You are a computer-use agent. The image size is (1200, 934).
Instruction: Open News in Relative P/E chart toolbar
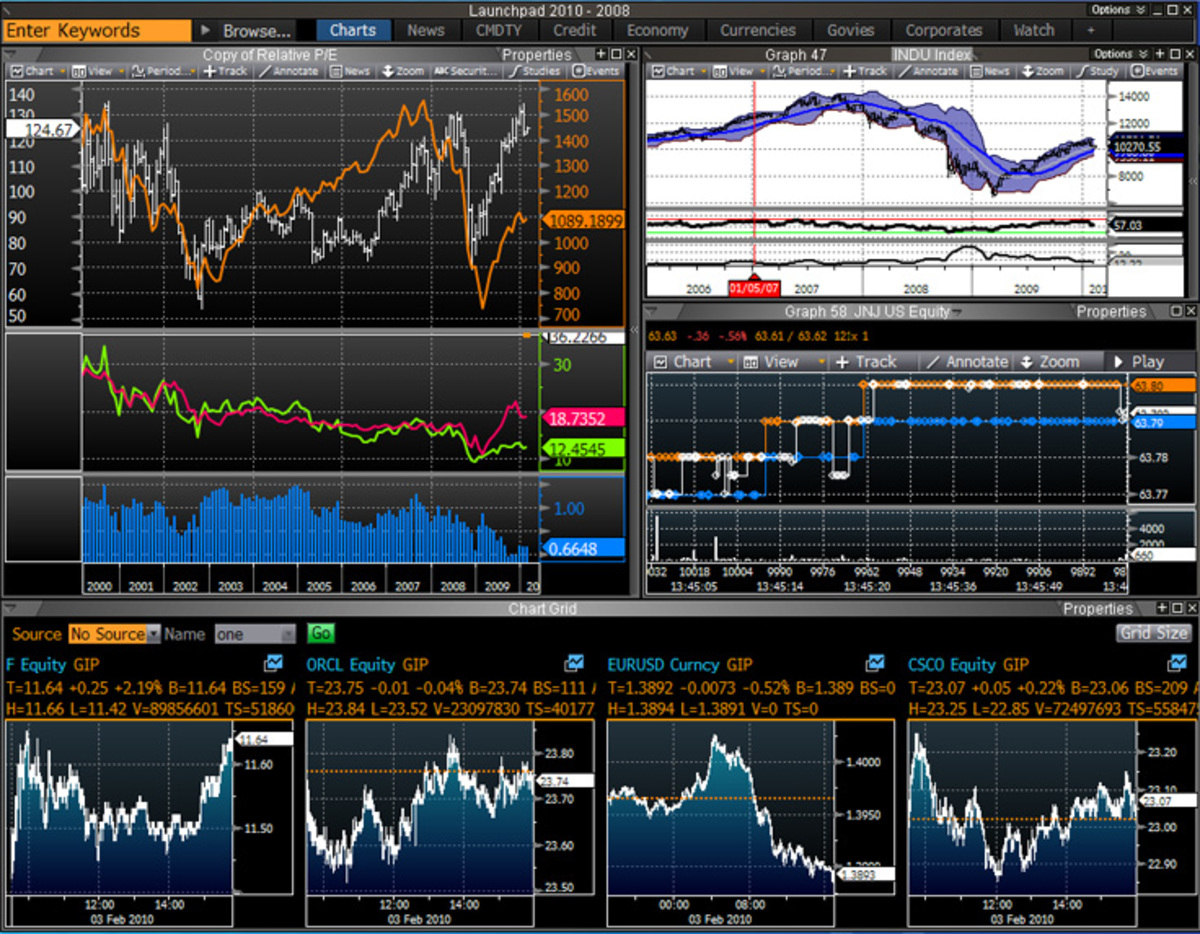click(350, 71)
